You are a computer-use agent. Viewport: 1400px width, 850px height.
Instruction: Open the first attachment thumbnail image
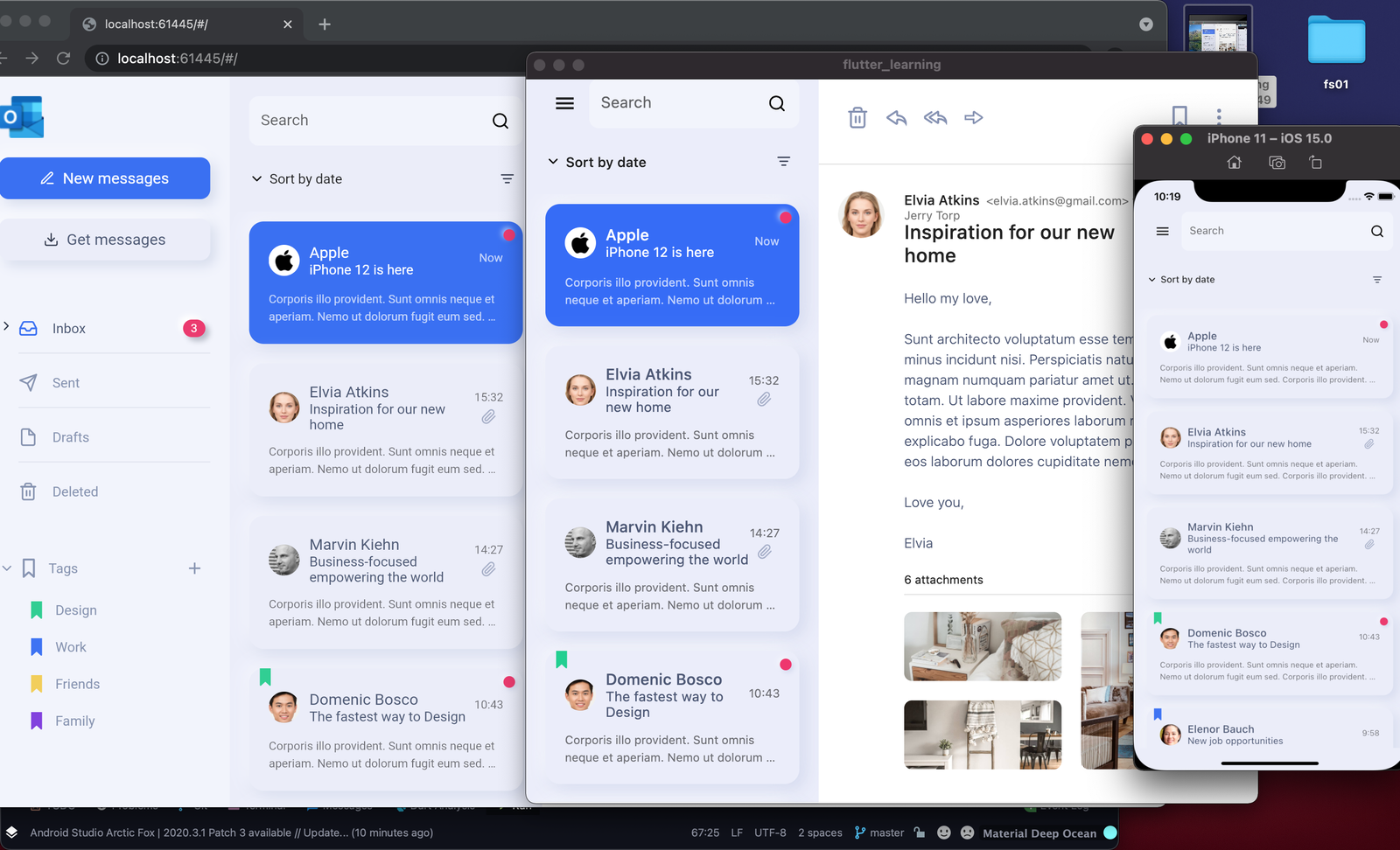982,646
